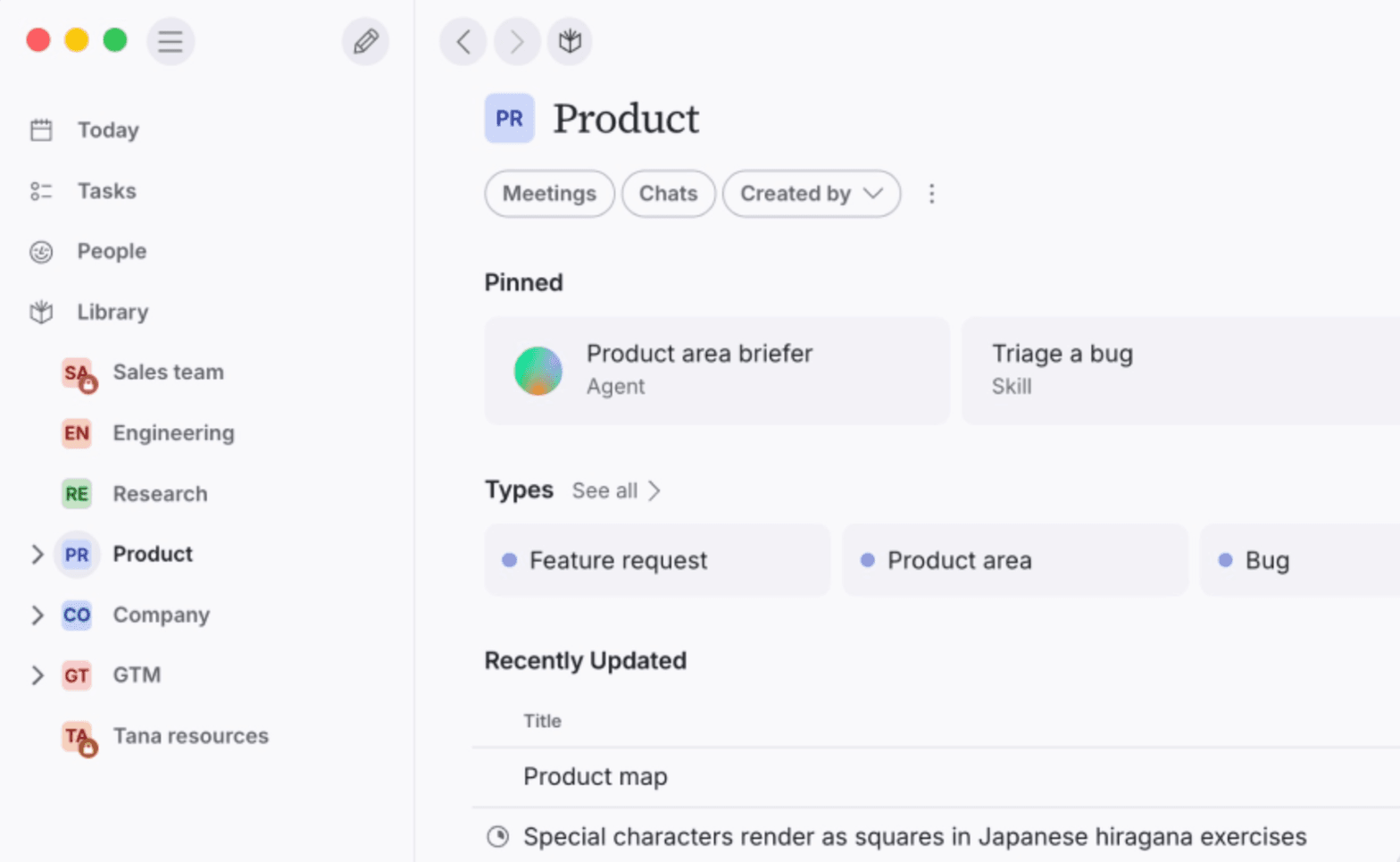Expand the Product workspace chevron
1400x862 pixels.
(37, 555)
